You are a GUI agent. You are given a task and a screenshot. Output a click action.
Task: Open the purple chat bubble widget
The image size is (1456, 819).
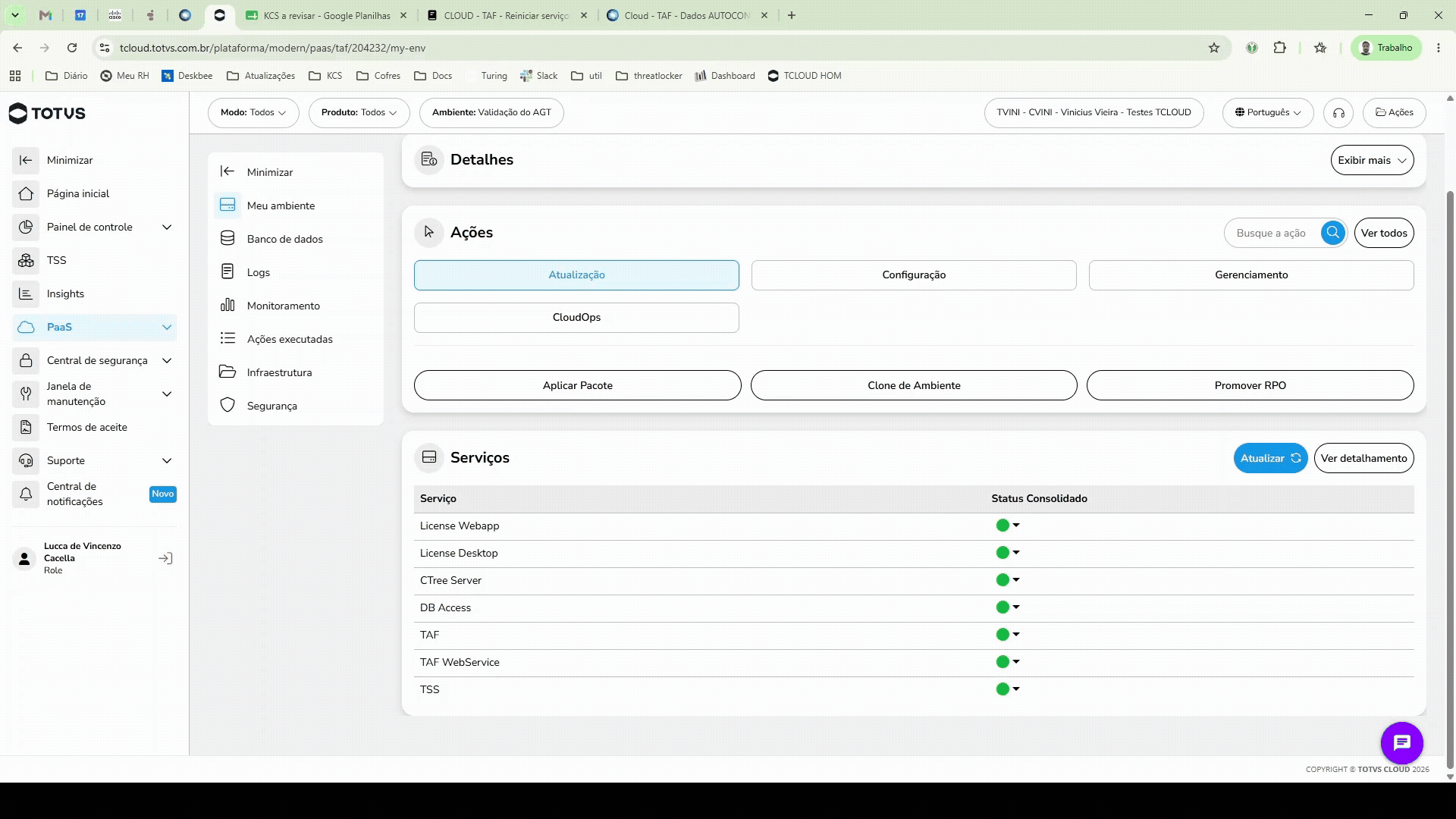(1401, 742)
